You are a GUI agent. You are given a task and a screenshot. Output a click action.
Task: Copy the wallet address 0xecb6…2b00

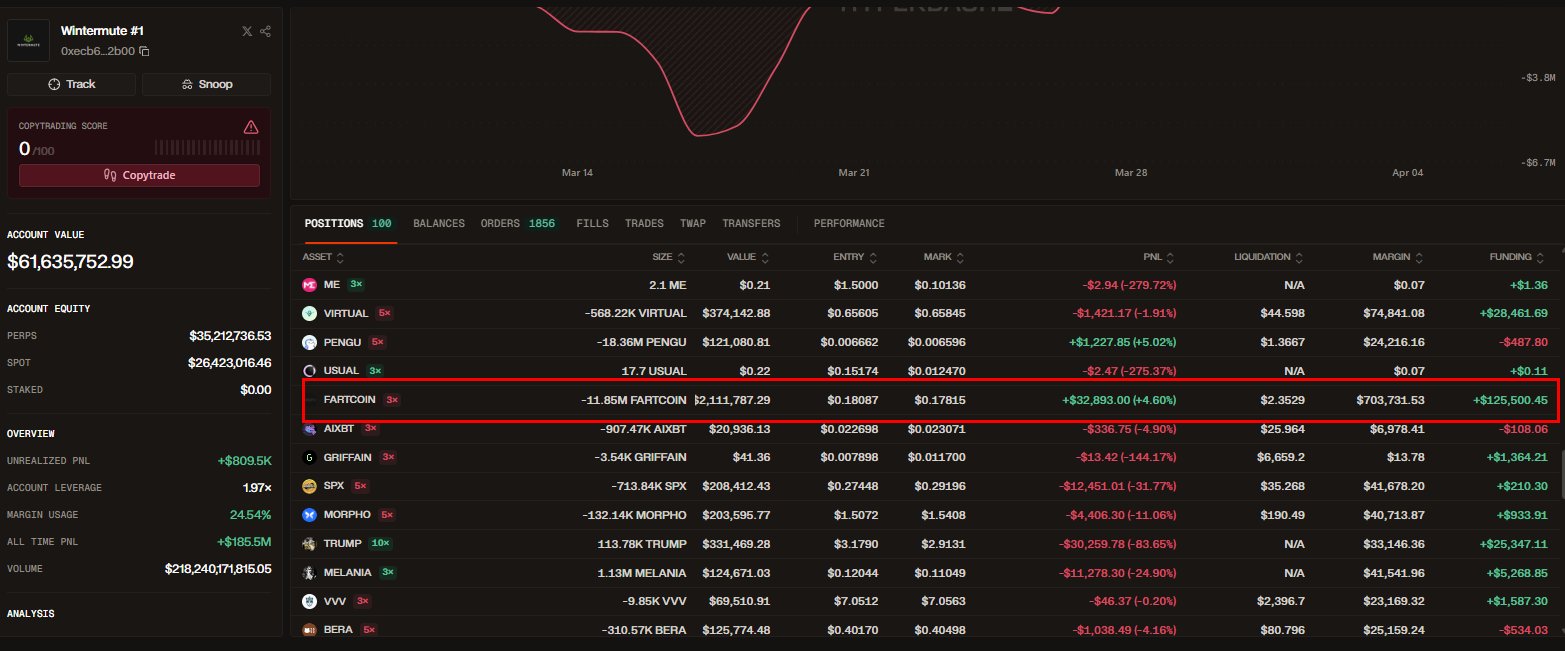[144, 51]
